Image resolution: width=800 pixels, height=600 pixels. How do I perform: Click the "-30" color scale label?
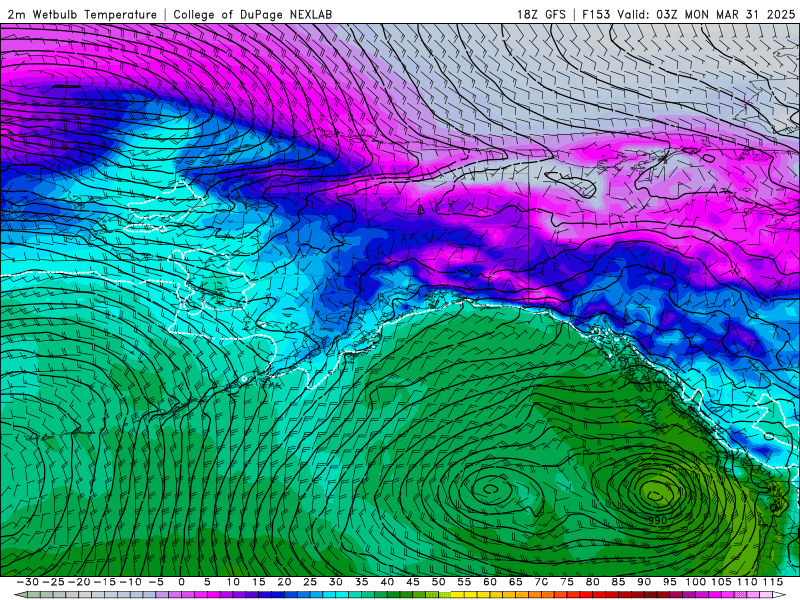pyautogui.click(x=28, y=582)
